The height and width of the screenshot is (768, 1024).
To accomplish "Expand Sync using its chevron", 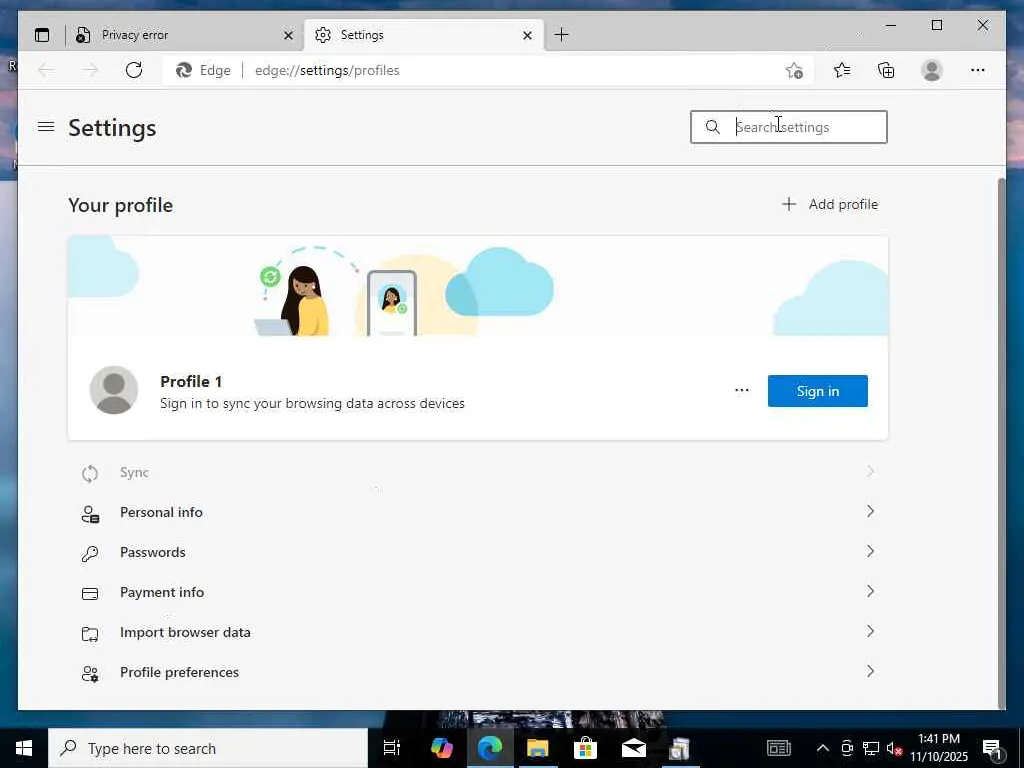I will point(870,472).
